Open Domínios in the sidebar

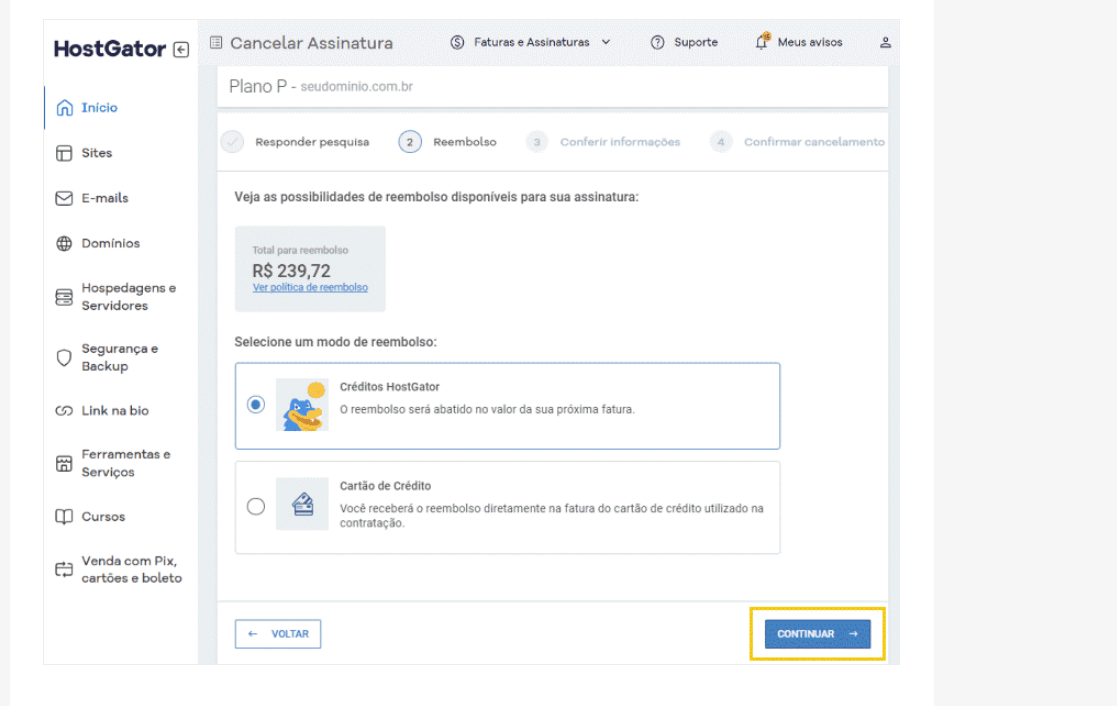pos(110,244)
